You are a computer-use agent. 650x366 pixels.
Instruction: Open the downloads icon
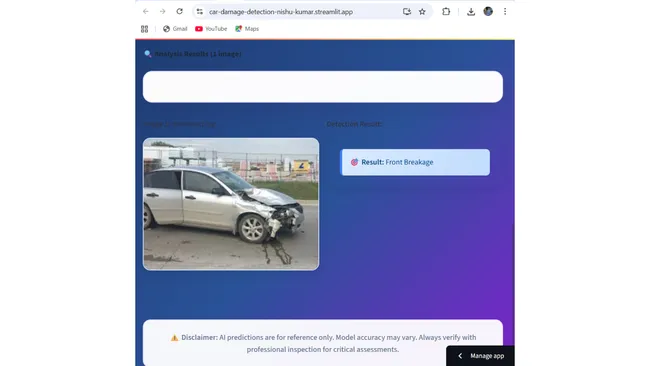tap(471, 12)
